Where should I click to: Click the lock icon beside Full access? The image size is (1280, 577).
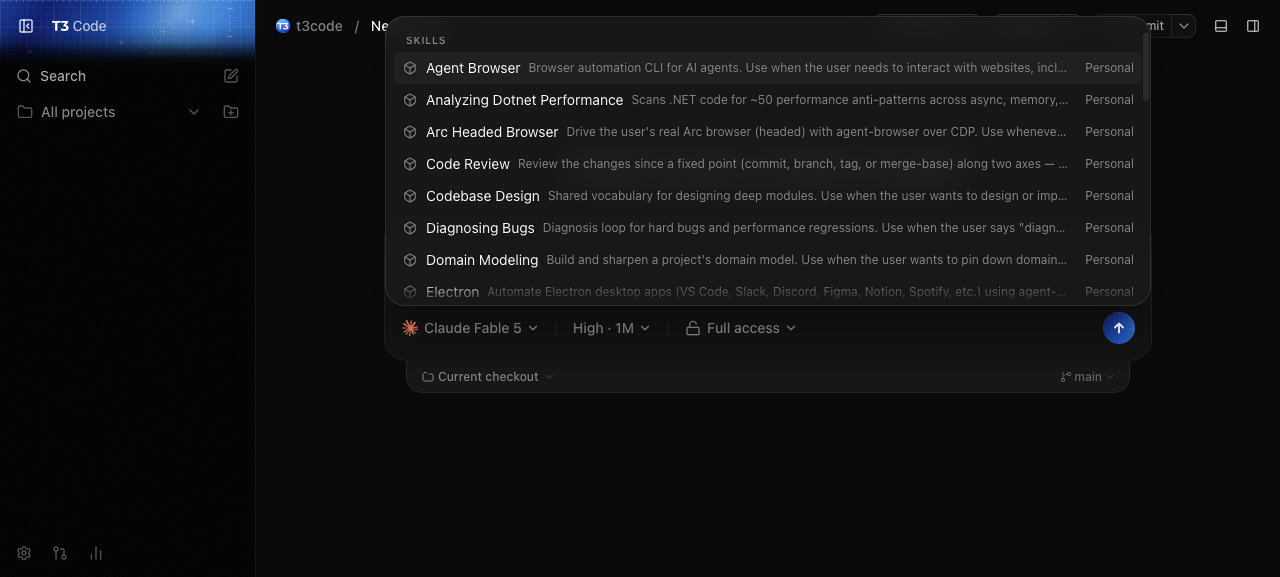[692, 328]
